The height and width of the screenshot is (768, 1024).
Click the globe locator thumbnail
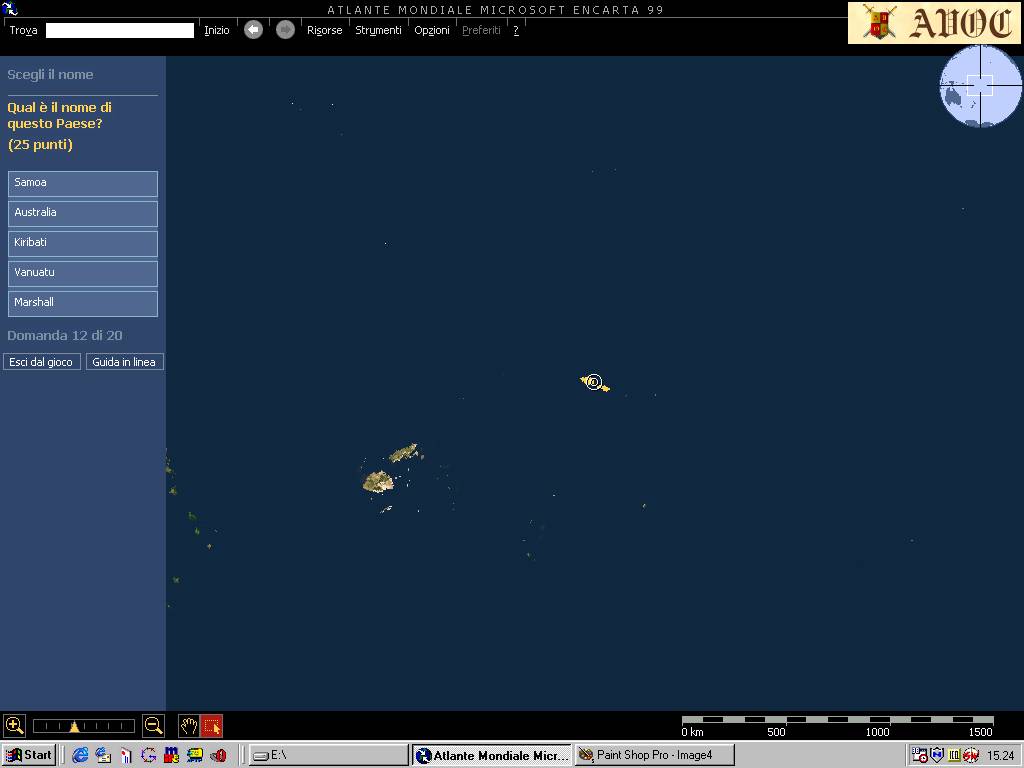point(981,86)
